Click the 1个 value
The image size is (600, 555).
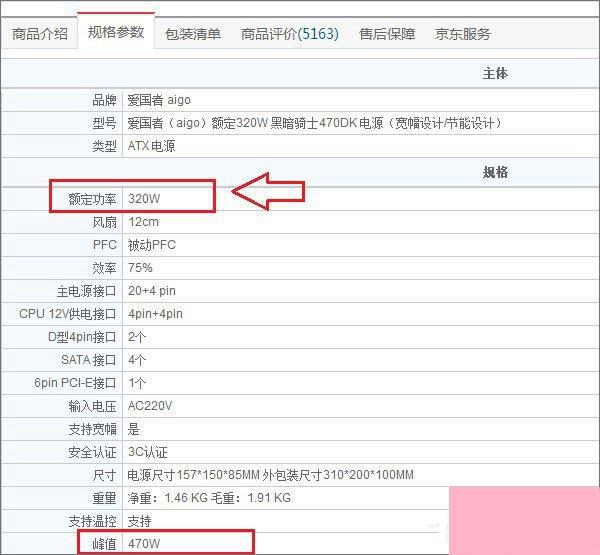pyautogui.click(x=137, y=383)
